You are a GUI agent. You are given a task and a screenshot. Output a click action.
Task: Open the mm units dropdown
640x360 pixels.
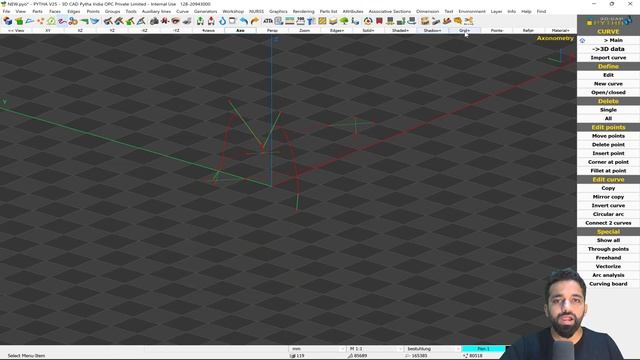point(318,349)
